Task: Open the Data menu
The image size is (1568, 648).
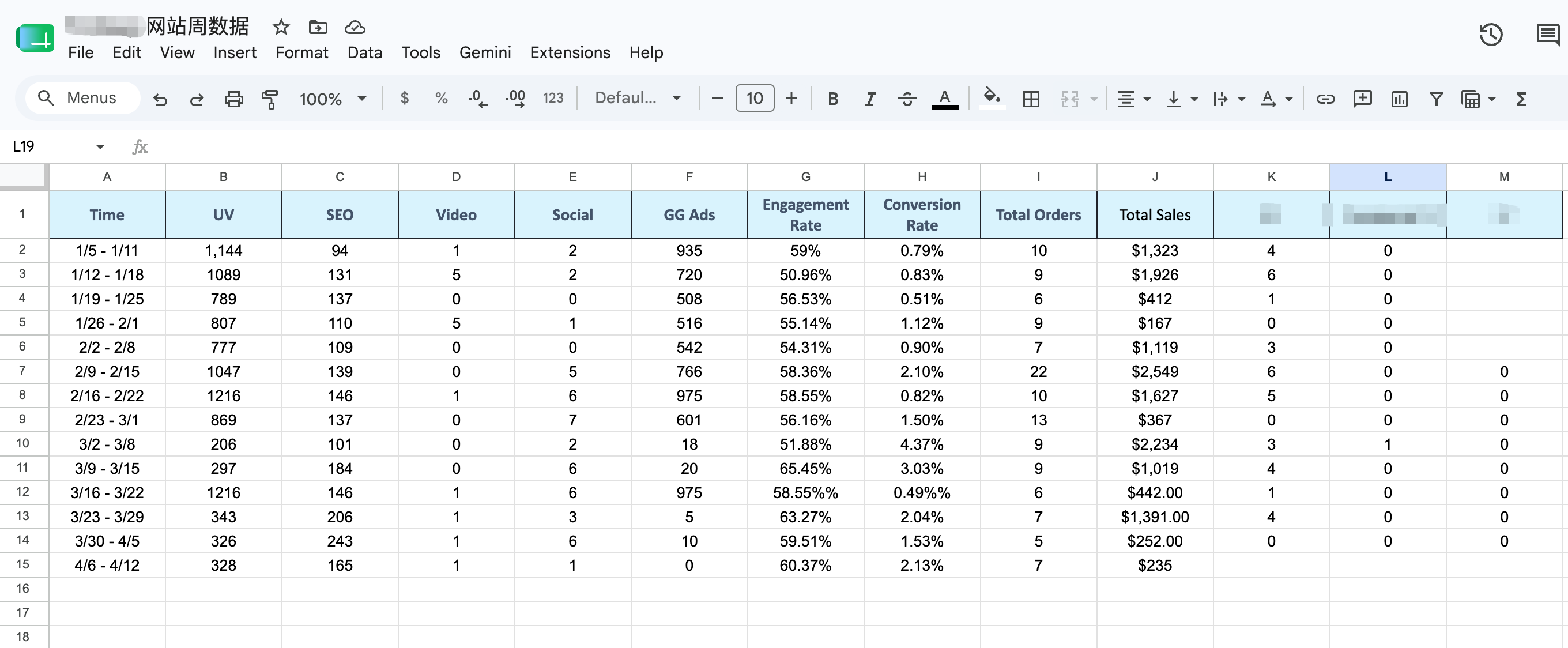Action: pyautogui.click(x=364, y=53)
